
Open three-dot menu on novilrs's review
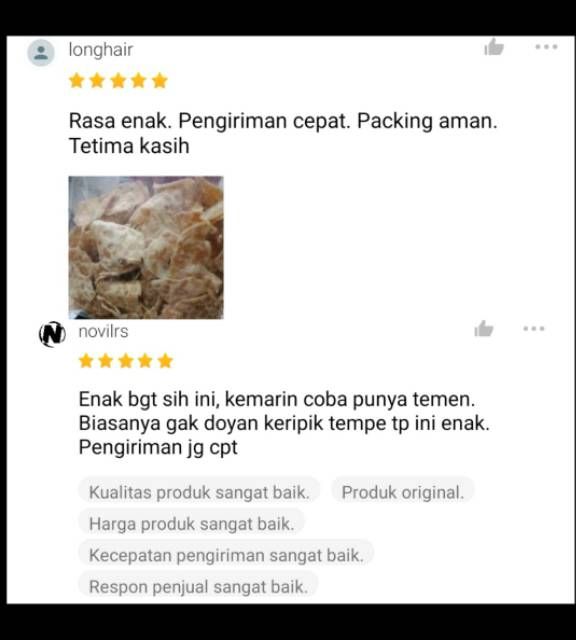tap(534, 329)
